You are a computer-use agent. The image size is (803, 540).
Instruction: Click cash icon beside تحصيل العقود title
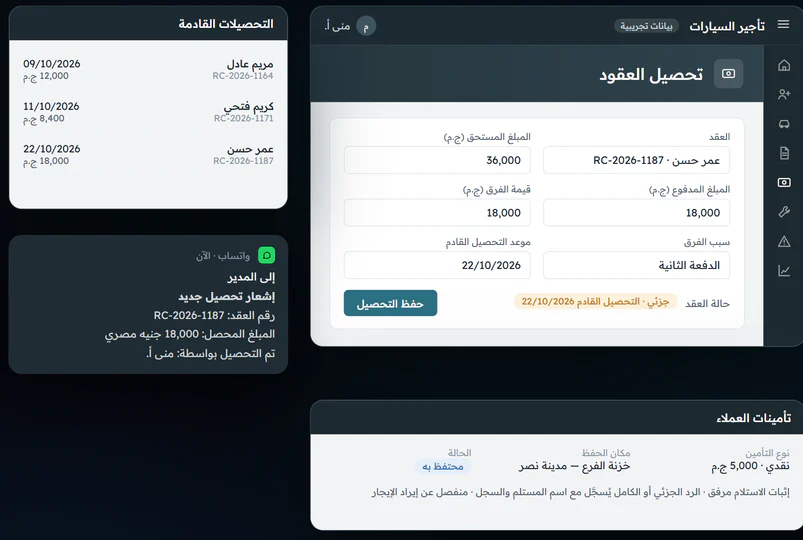(x=728, y=74)
